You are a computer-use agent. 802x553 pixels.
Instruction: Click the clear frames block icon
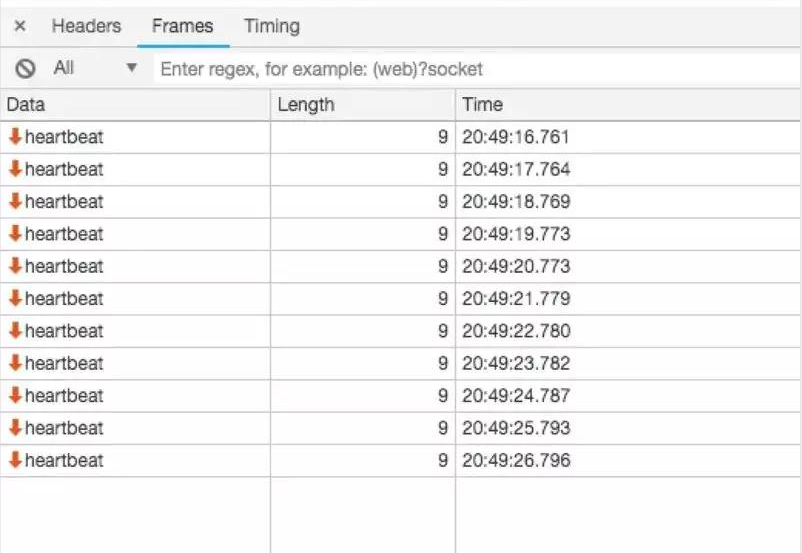26,69
